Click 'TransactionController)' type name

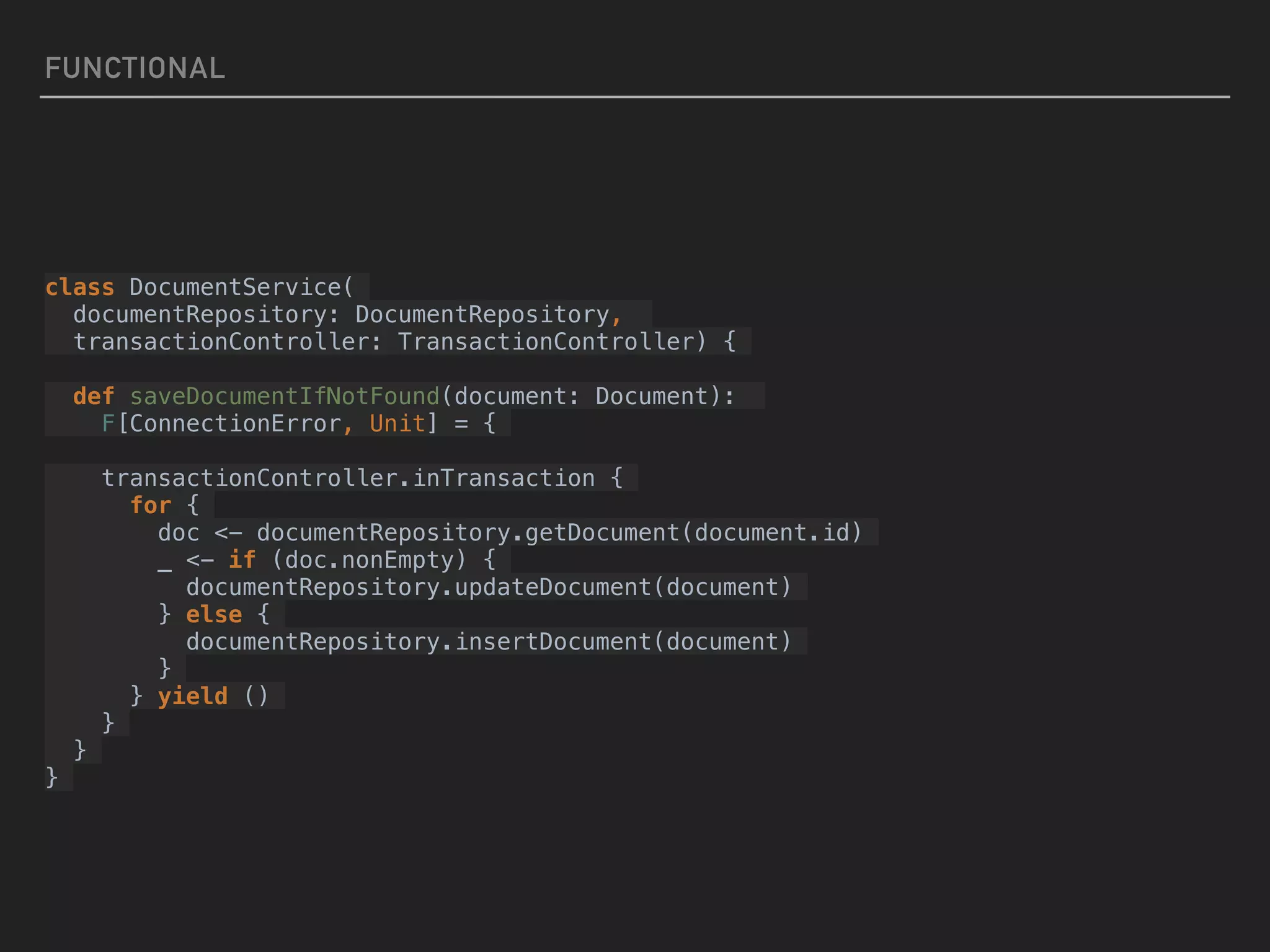coord(552,342)
